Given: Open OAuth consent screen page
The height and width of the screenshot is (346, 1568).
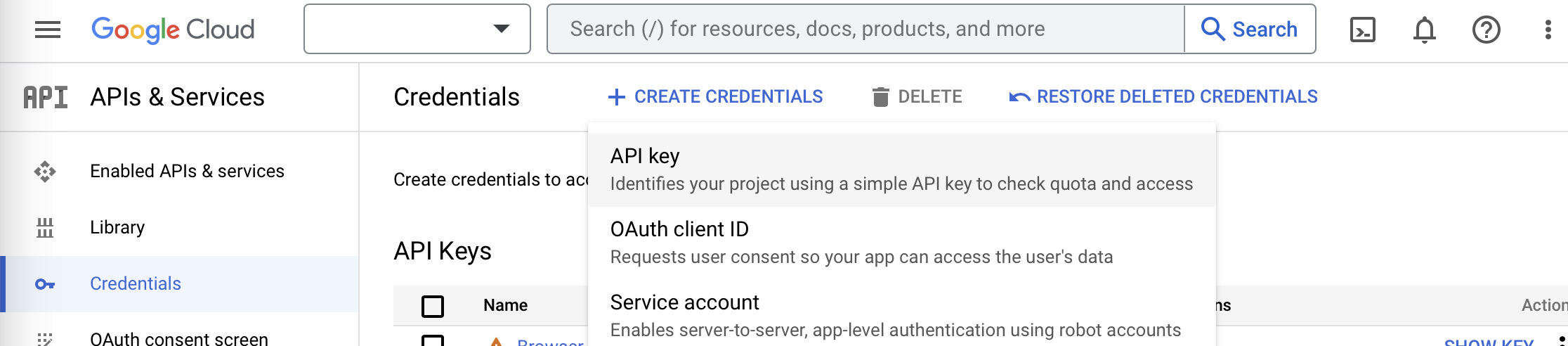Looking at the screenshot, I should [x=179, y=338].
